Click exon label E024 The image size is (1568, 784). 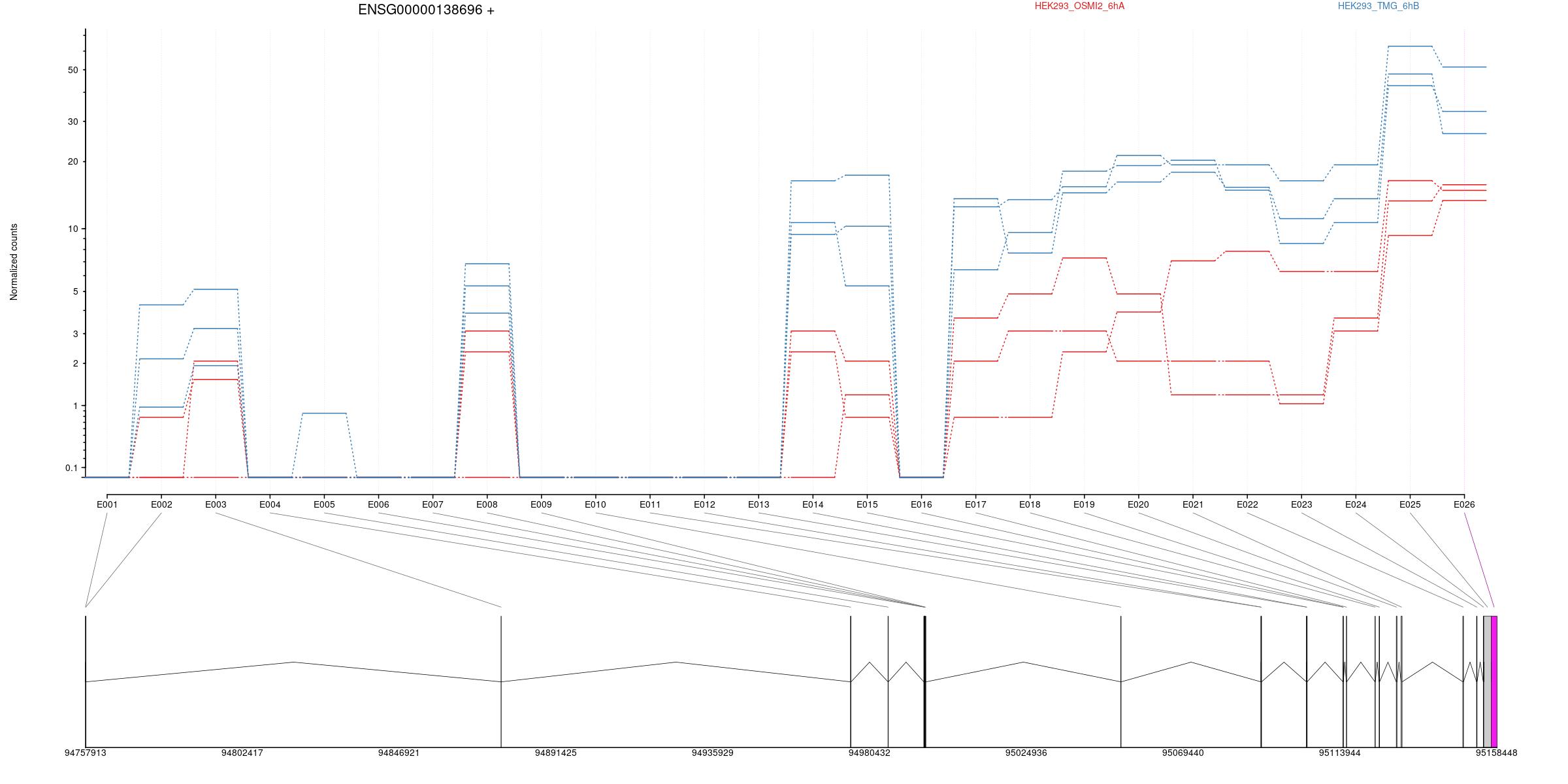(x=1356, y=504)
